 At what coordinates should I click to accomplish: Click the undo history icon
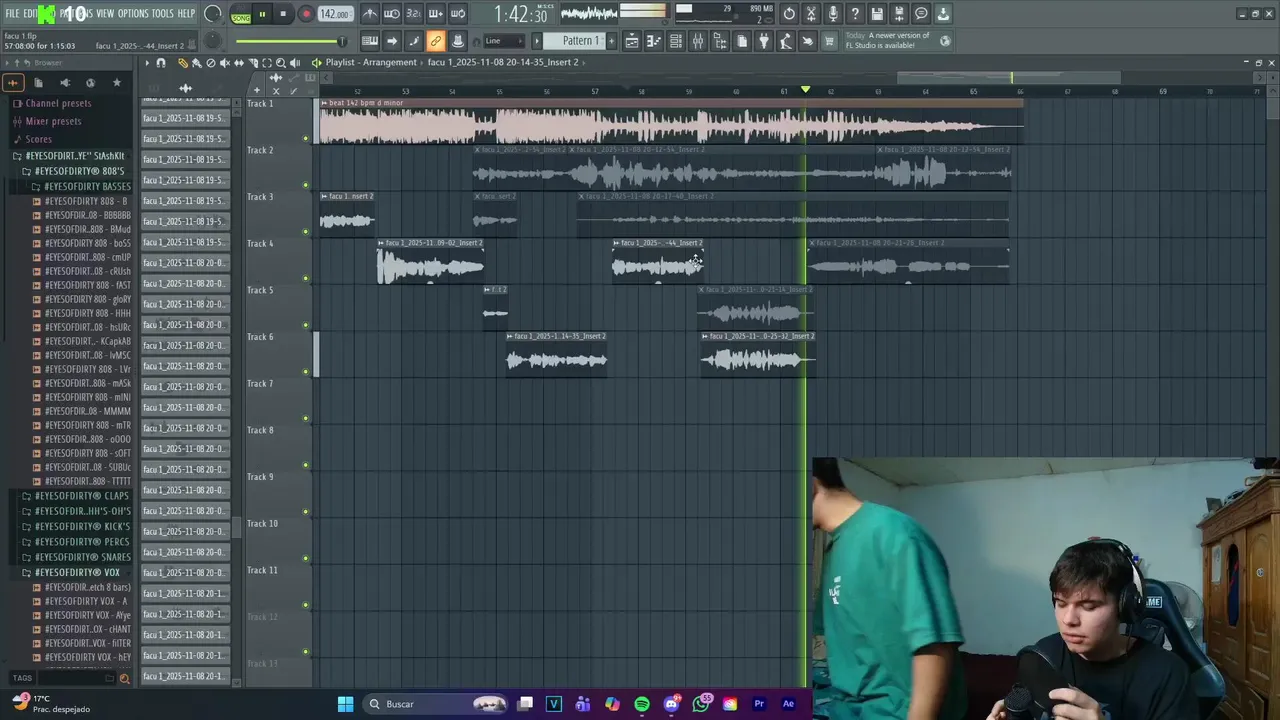790,14
